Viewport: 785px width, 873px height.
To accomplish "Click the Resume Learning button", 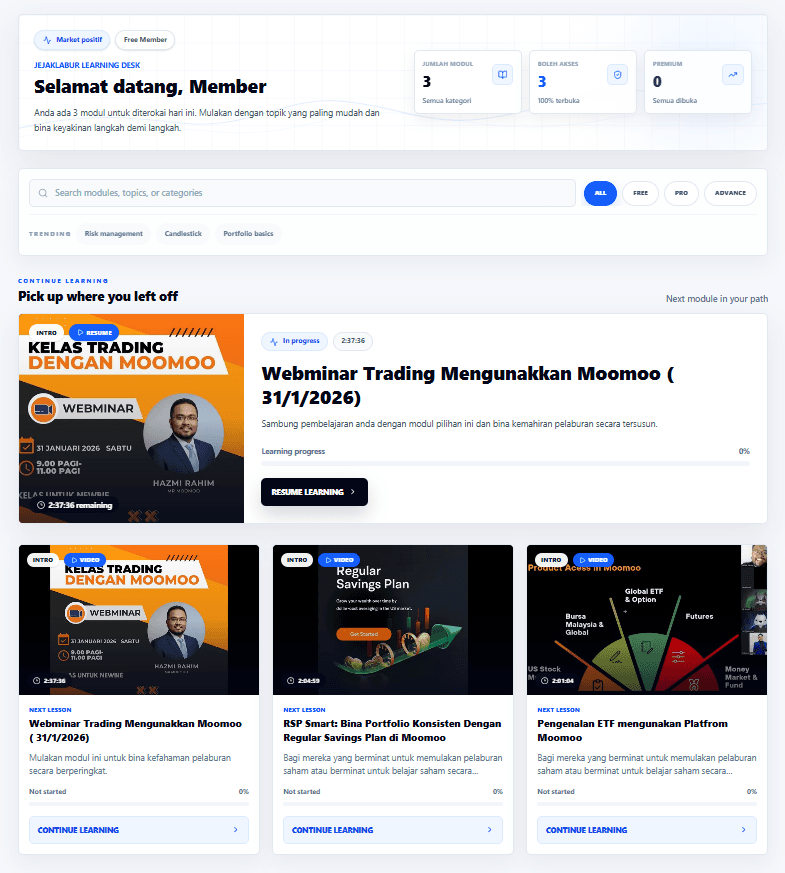I will (315, 492).
